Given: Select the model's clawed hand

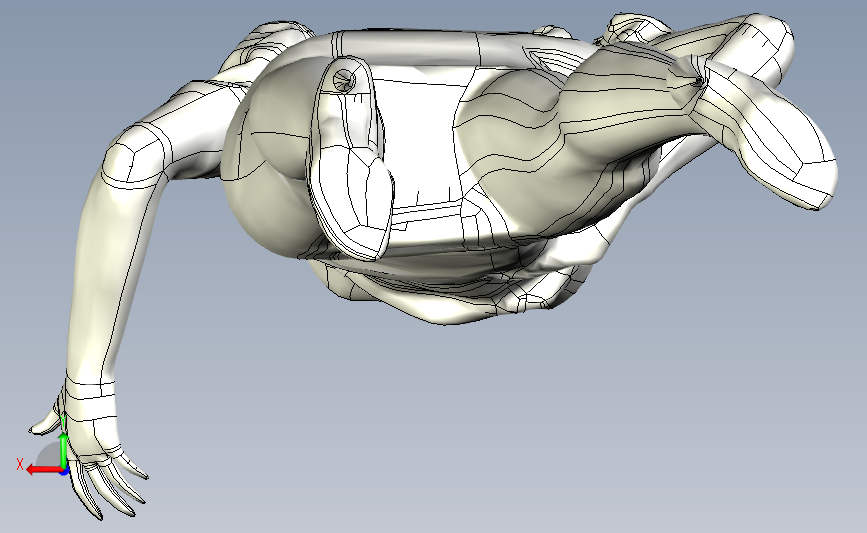Looking at the screenshot, I should coord(91,457).
